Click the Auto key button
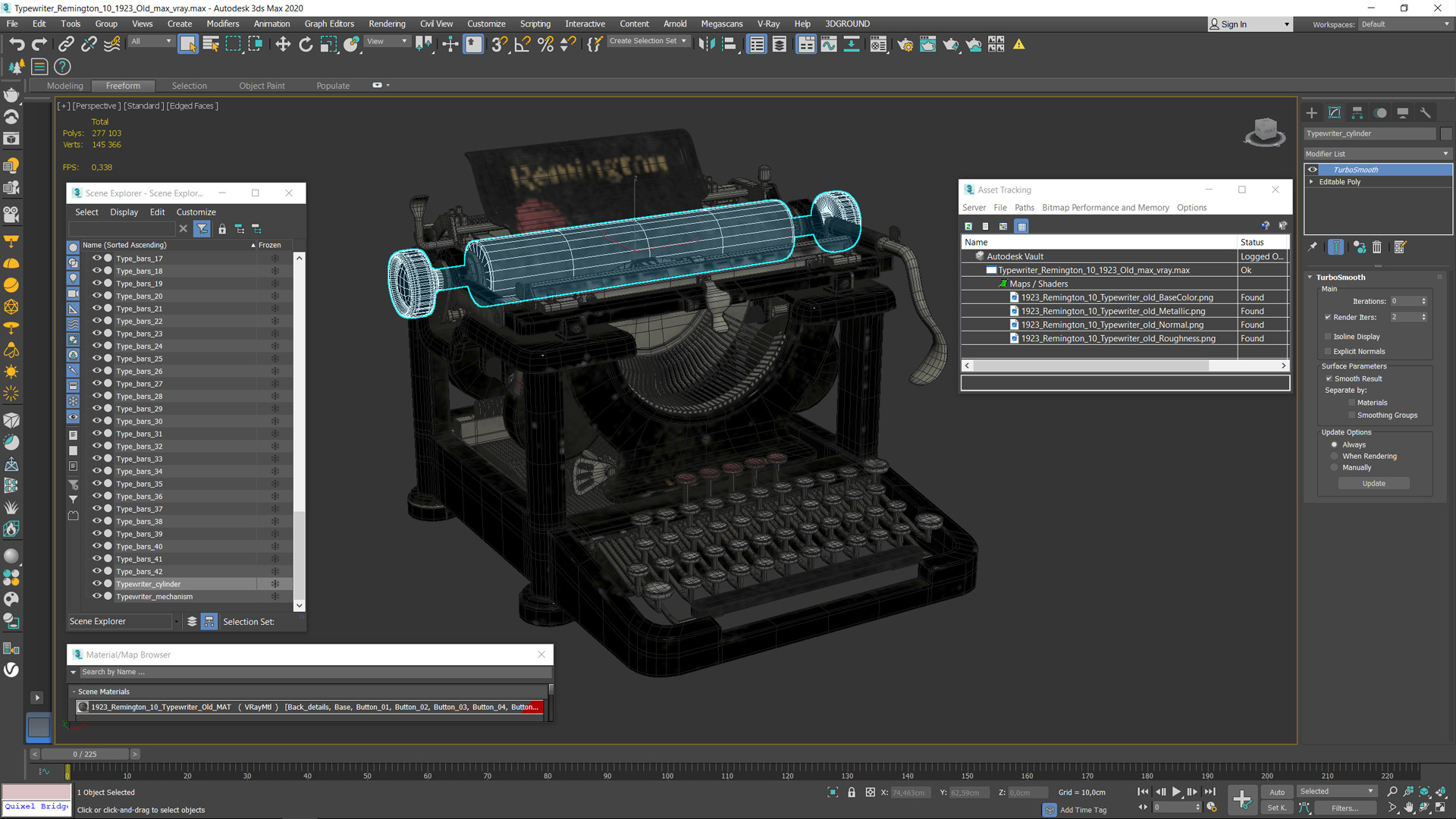 [x=1277, y=792]
